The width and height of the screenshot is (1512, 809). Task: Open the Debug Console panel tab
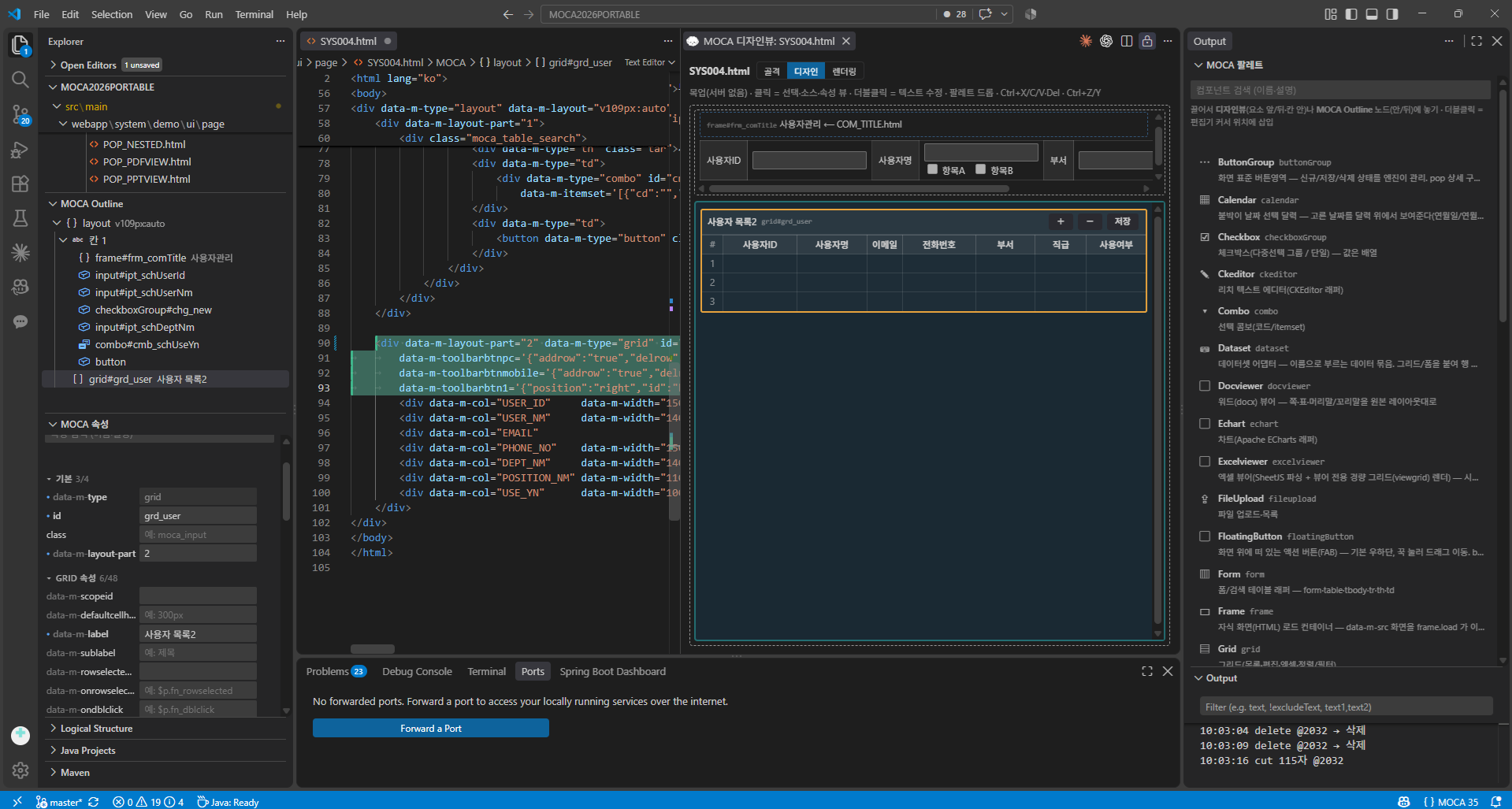(417, 671)
